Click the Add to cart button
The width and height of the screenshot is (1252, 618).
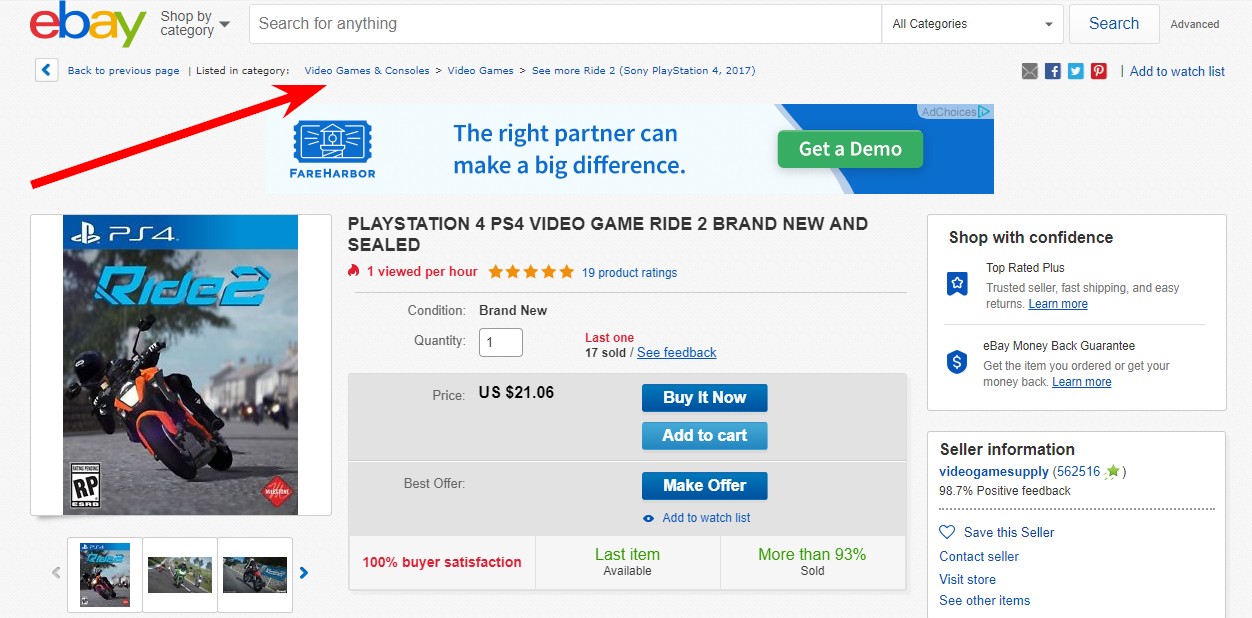tap(704, 435)
